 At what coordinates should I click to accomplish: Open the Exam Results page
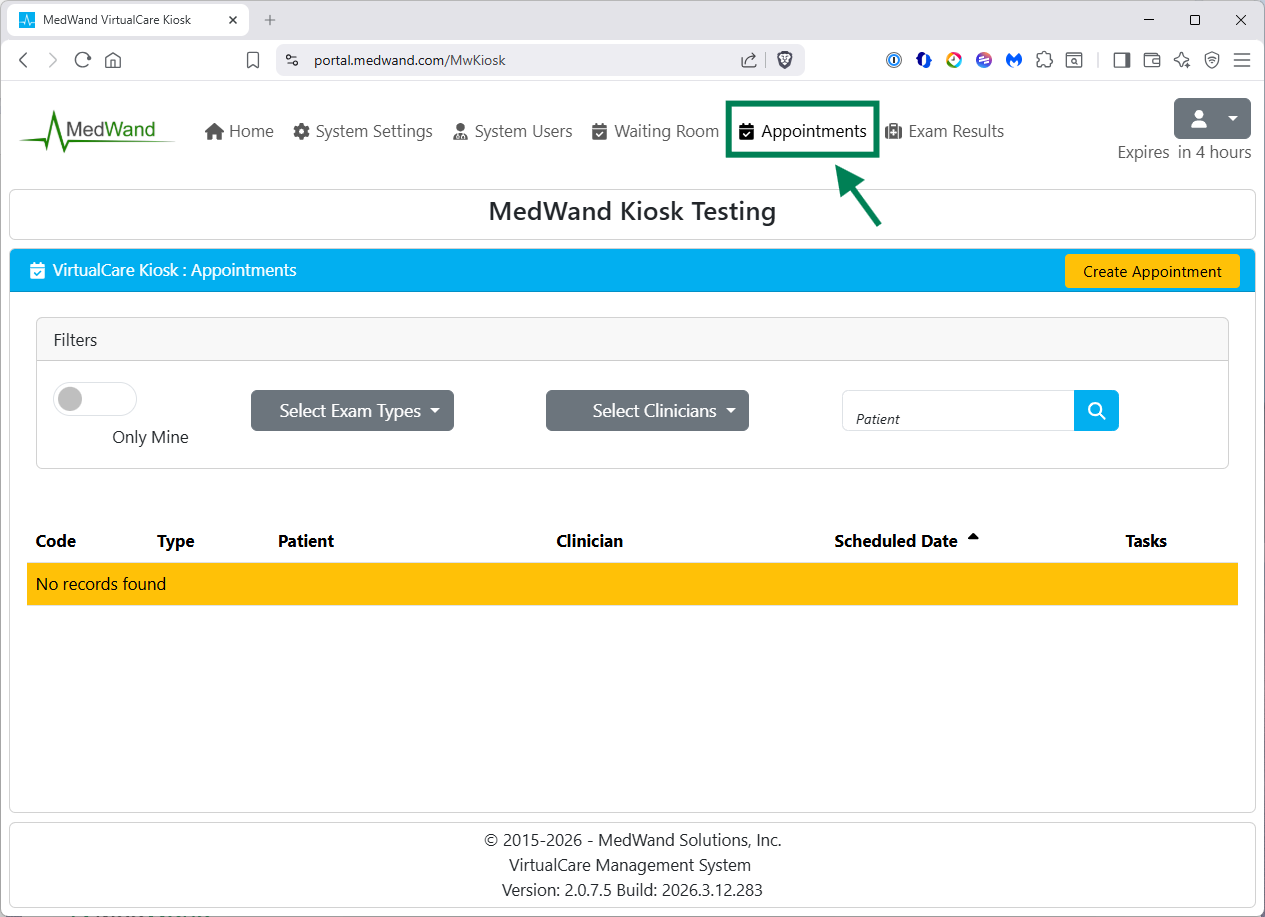[x=944, y=131]
